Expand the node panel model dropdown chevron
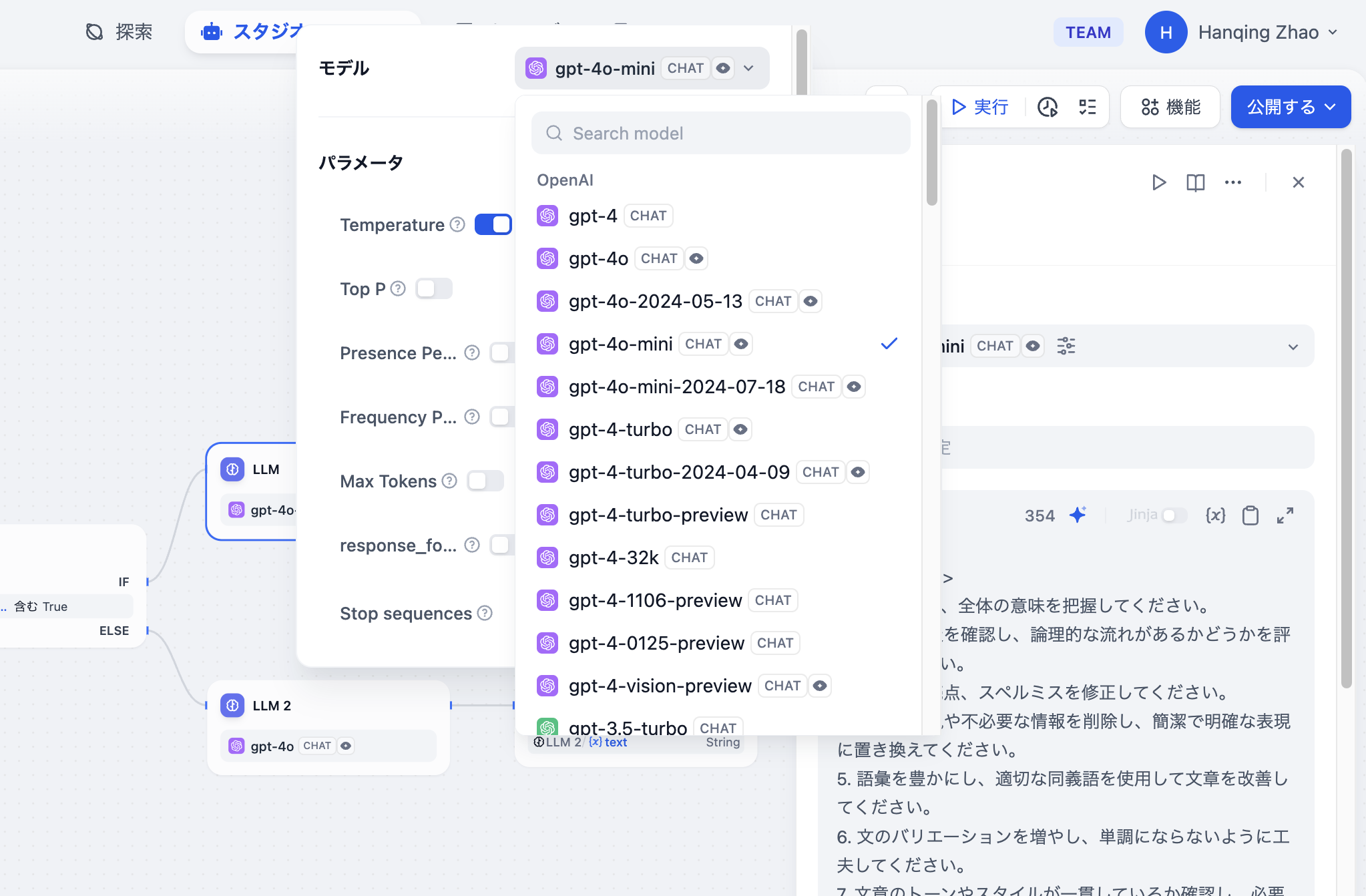The height and width of the screenshot is (896, 1366). [1293, 347]
